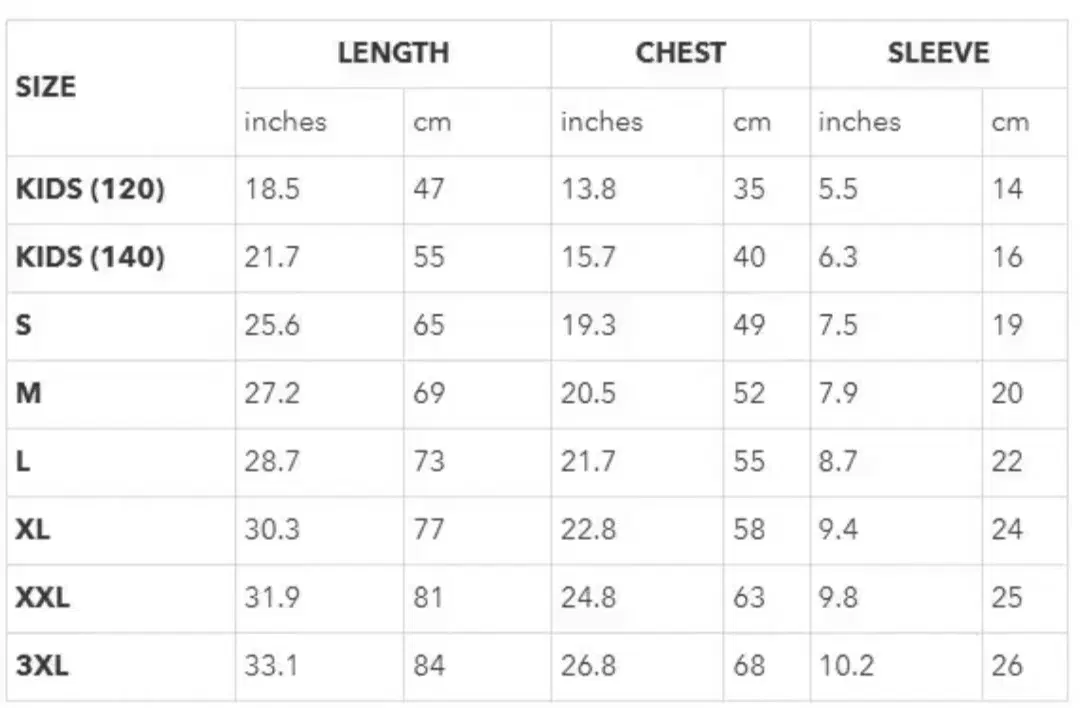1080x708 pixels.
Task: Click the XXL size row label
Action: [x=43, y=598]
